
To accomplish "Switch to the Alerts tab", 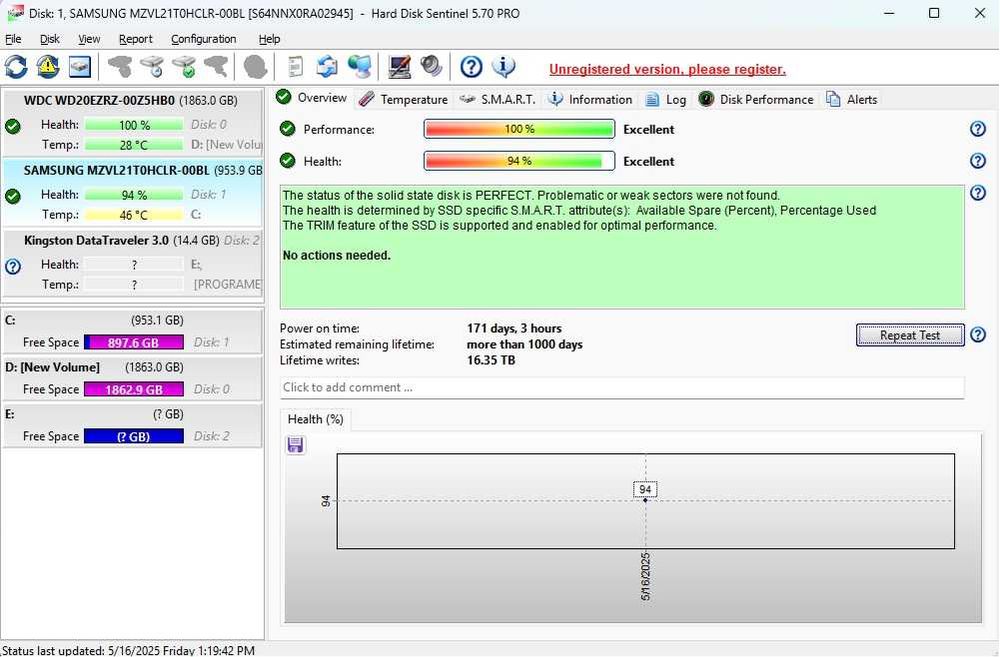I will pos(852,100).
